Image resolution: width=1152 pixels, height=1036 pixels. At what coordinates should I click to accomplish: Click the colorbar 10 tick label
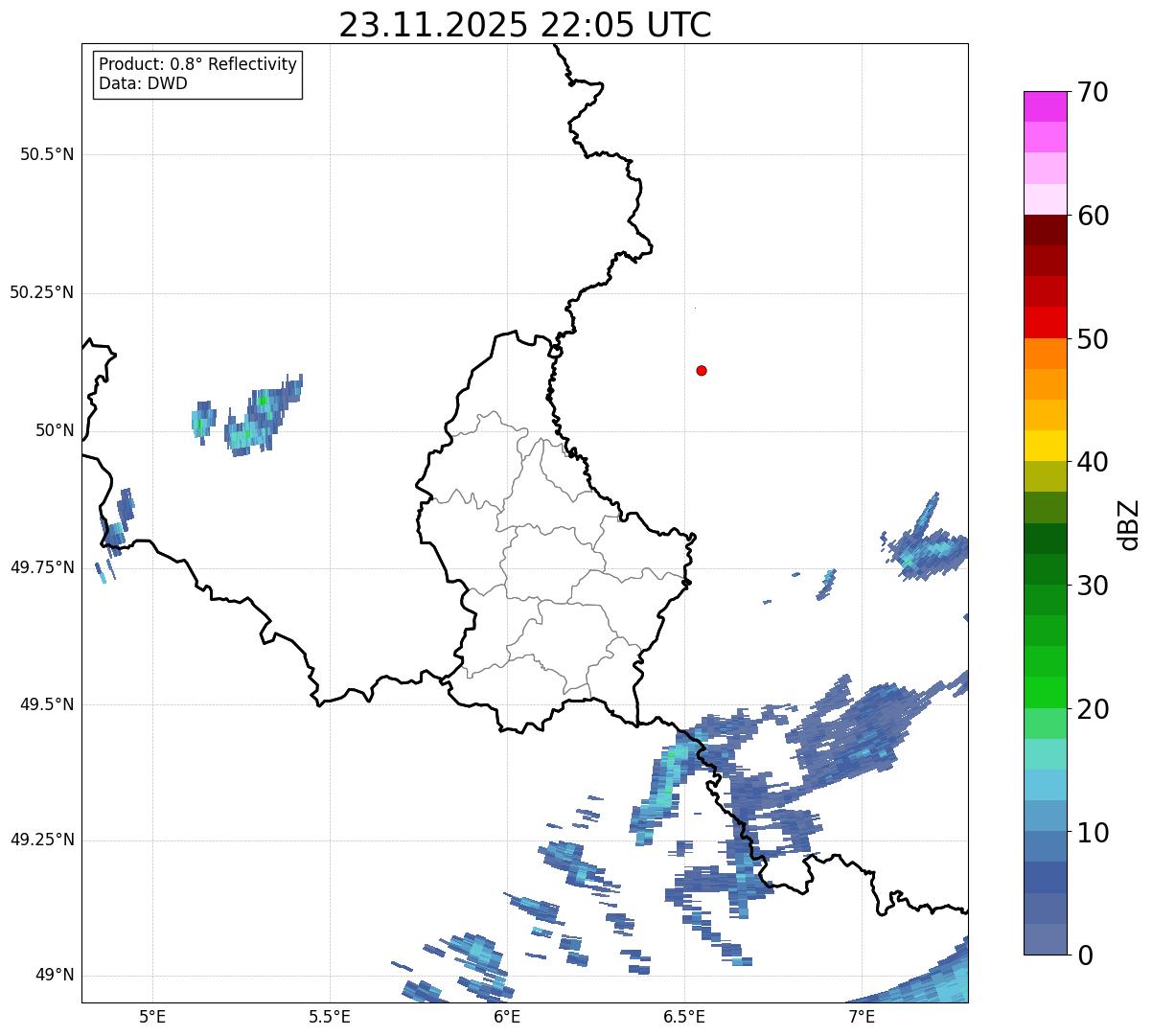point(1093,833)
